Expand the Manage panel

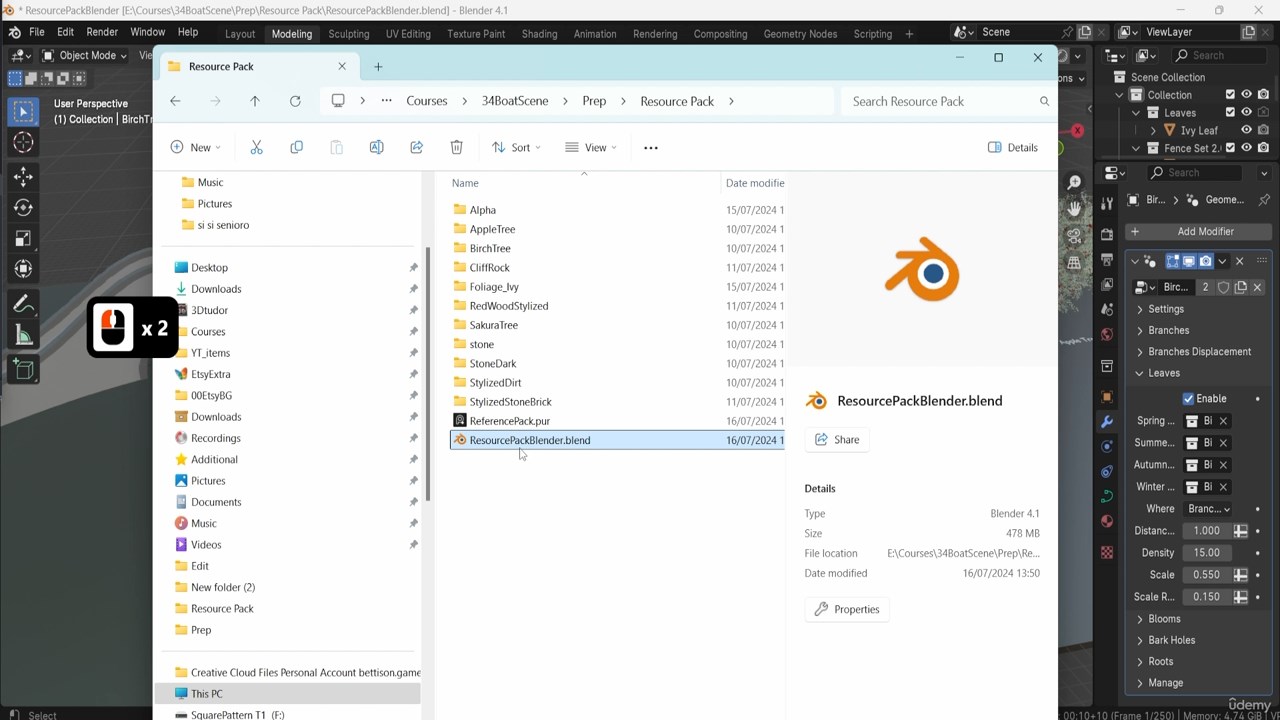coord(1165,683)
